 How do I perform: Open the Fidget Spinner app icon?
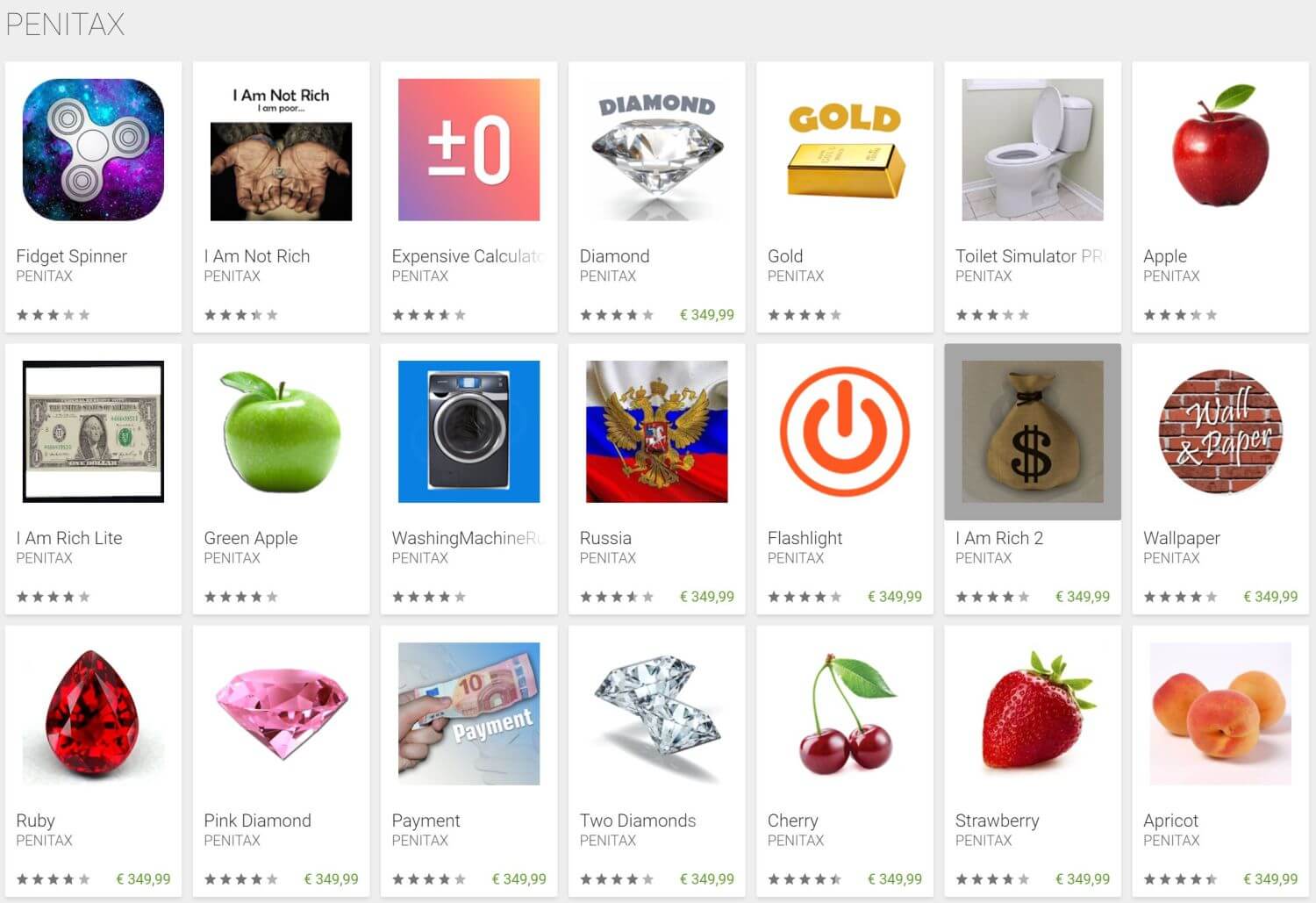click(x=93, y=150)
